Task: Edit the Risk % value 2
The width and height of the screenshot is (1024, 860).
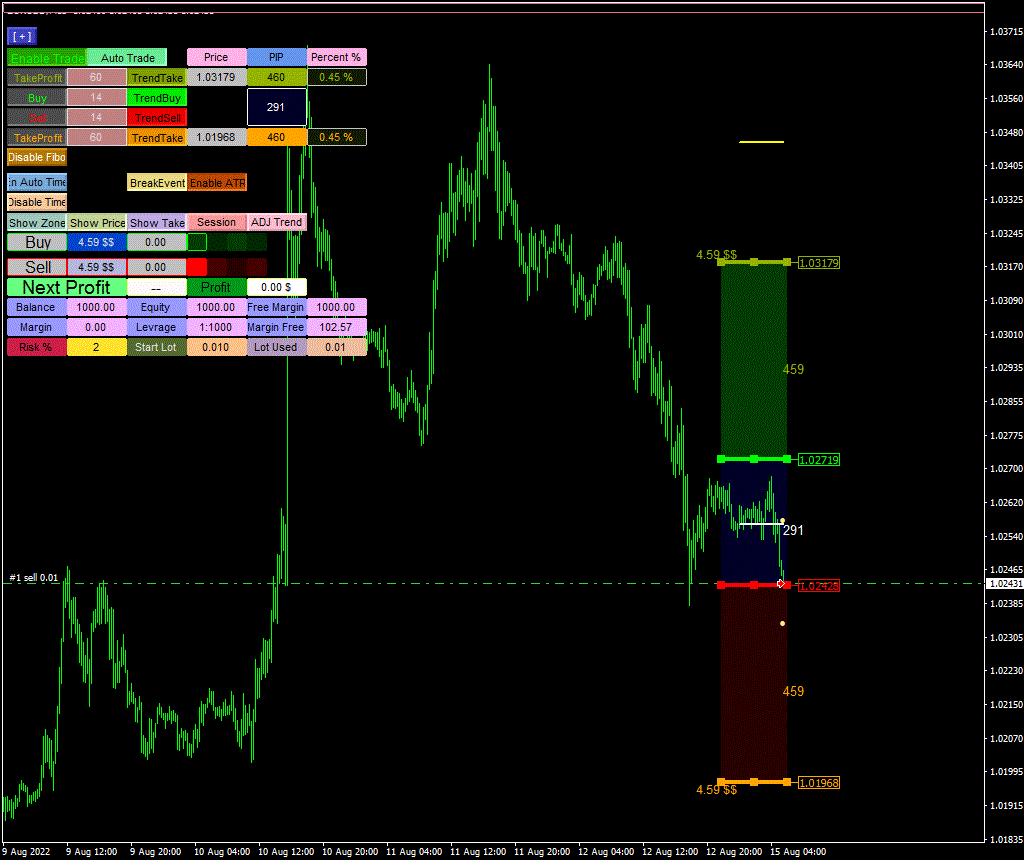Action: [97, 347]
